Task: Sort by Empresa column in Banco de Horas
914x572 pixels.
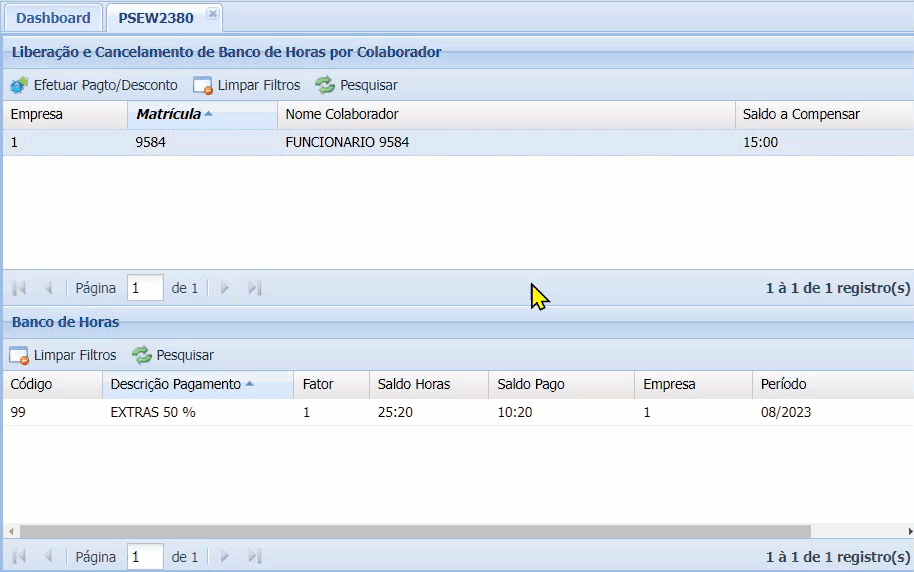Action: point(693,384)
